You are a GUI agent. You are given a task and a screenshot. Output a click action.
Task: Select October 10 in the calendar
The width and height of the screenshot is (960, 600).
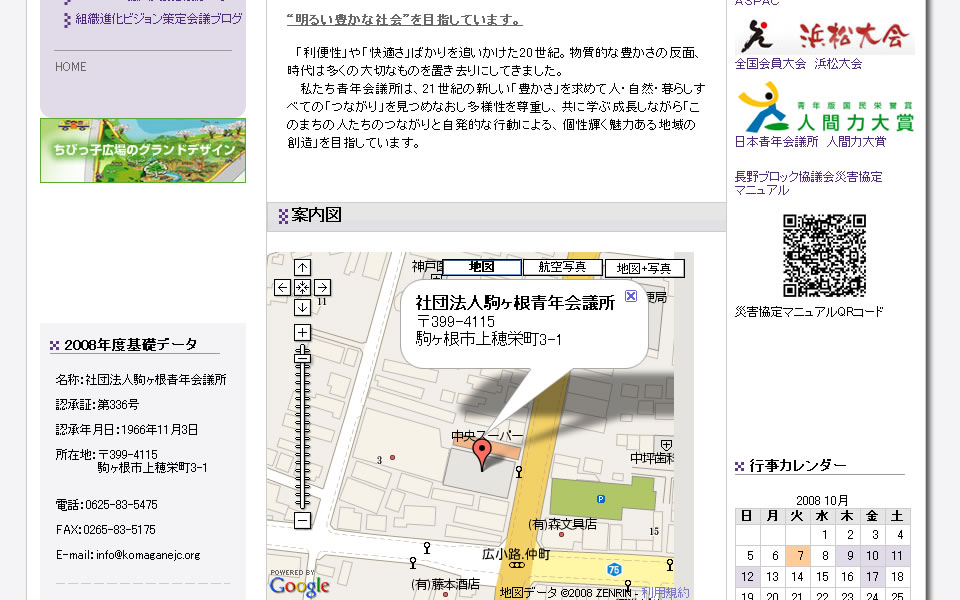click(872, 555)
